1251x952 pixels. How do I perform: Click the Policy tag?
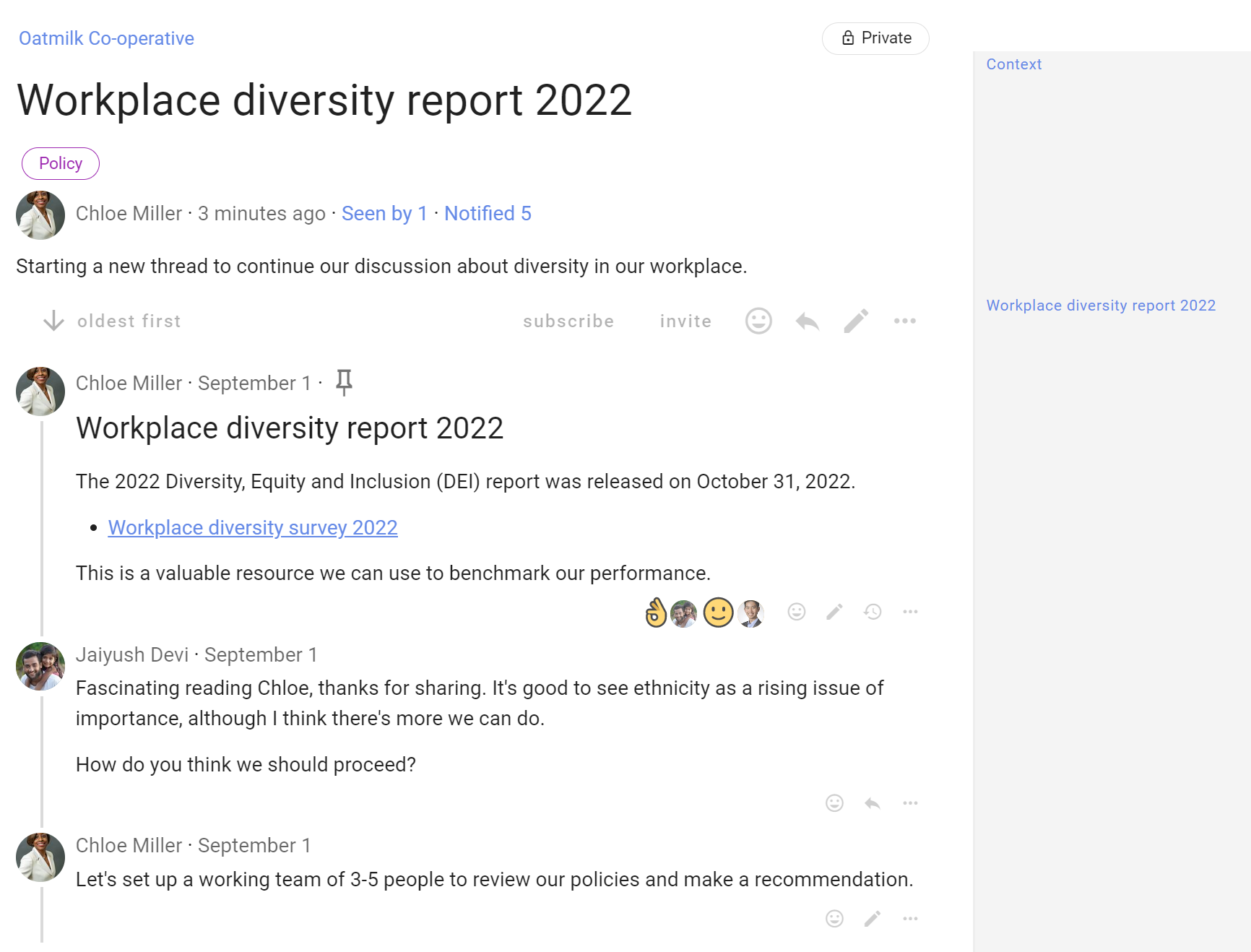tap(61, 163)
